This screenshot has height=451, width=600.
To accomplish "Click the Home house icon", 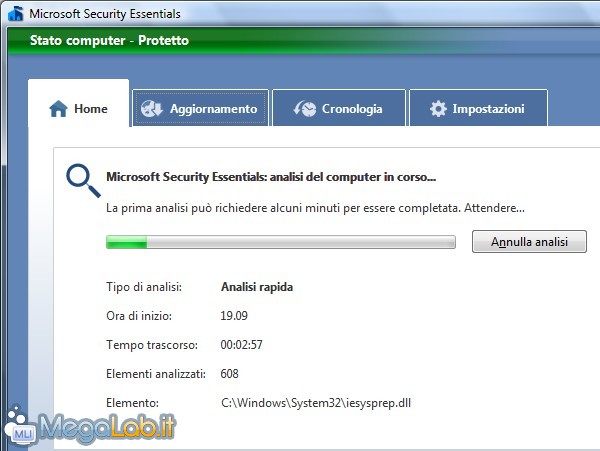I will coord(58,109).
